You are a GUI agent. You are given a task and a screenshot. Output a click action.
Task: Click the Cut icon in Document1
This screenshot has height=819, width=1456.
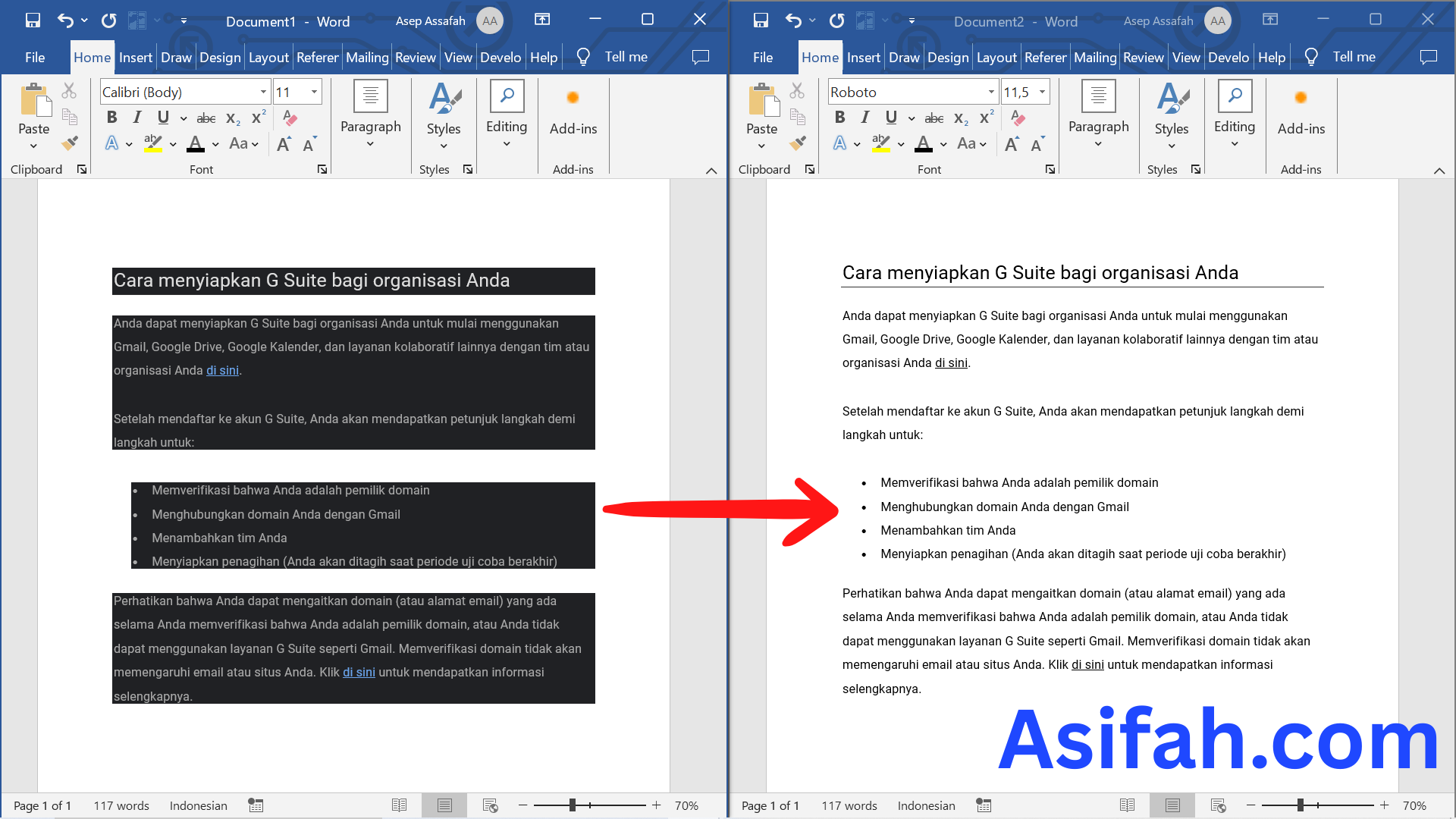click(69, 91)
